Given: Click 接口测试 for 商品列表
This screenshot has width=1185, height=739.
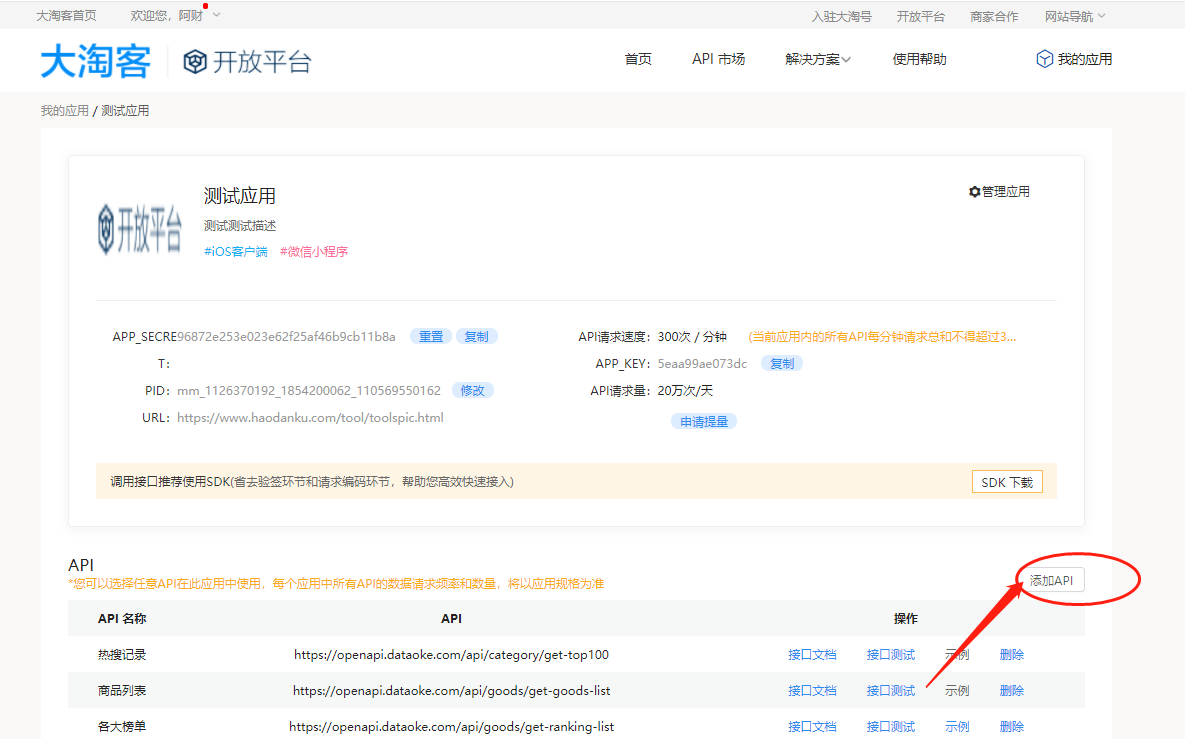Looking at the screenshot, I should (x=890, y=691).
